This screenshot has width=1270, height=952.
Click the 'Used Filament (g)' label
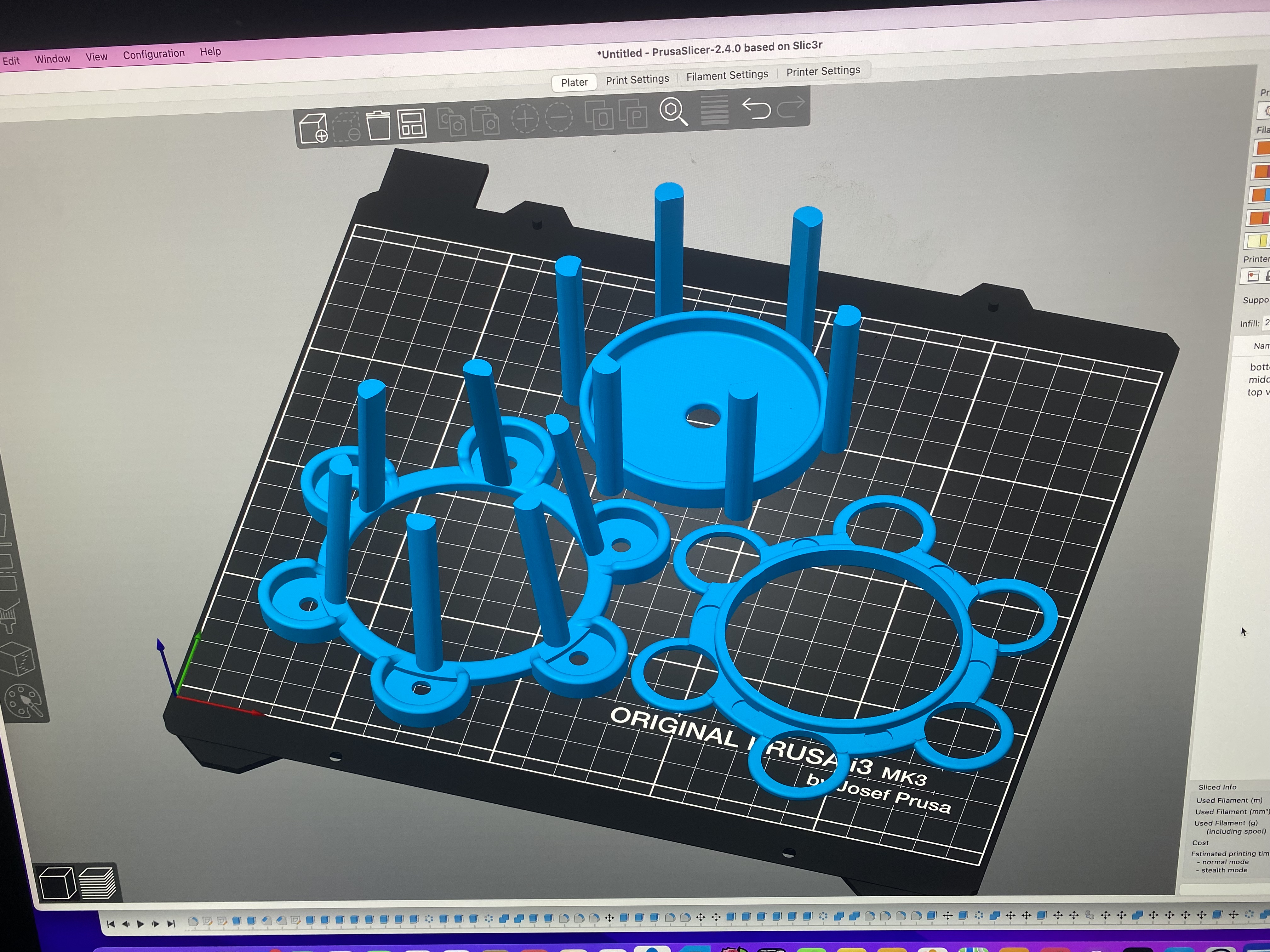pyautogui.click(x=1226, y=823)
